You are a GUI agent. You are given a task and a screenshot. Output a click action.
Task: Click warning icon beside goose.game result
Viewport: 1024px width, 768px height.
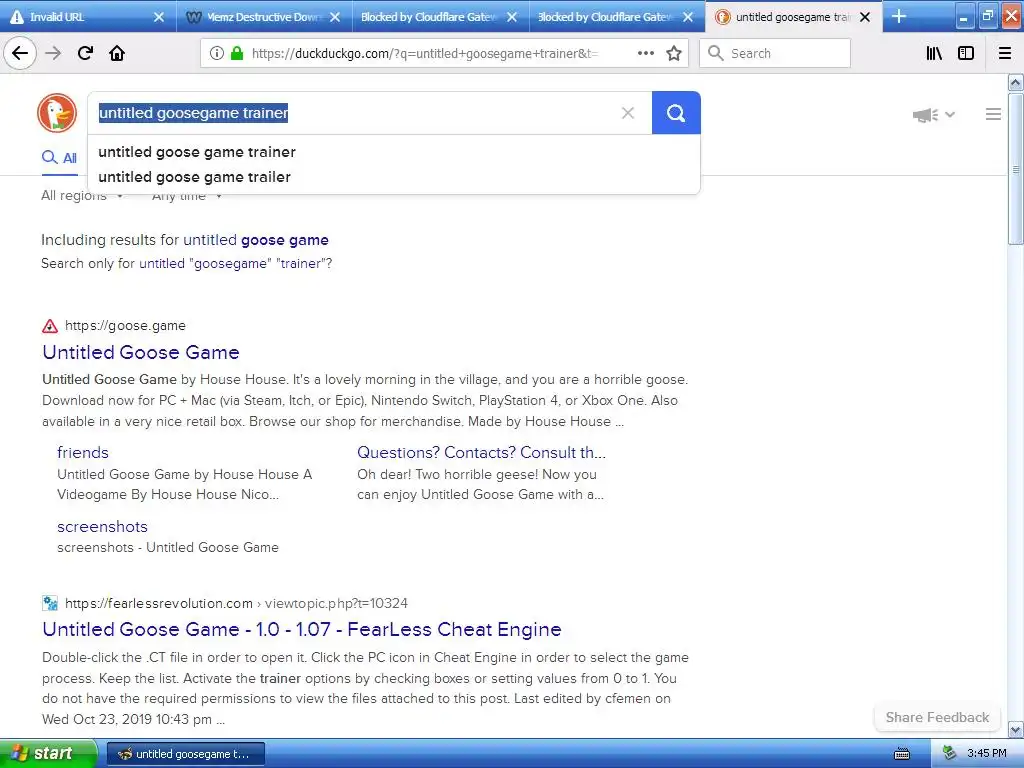click(x=50, y=326)
